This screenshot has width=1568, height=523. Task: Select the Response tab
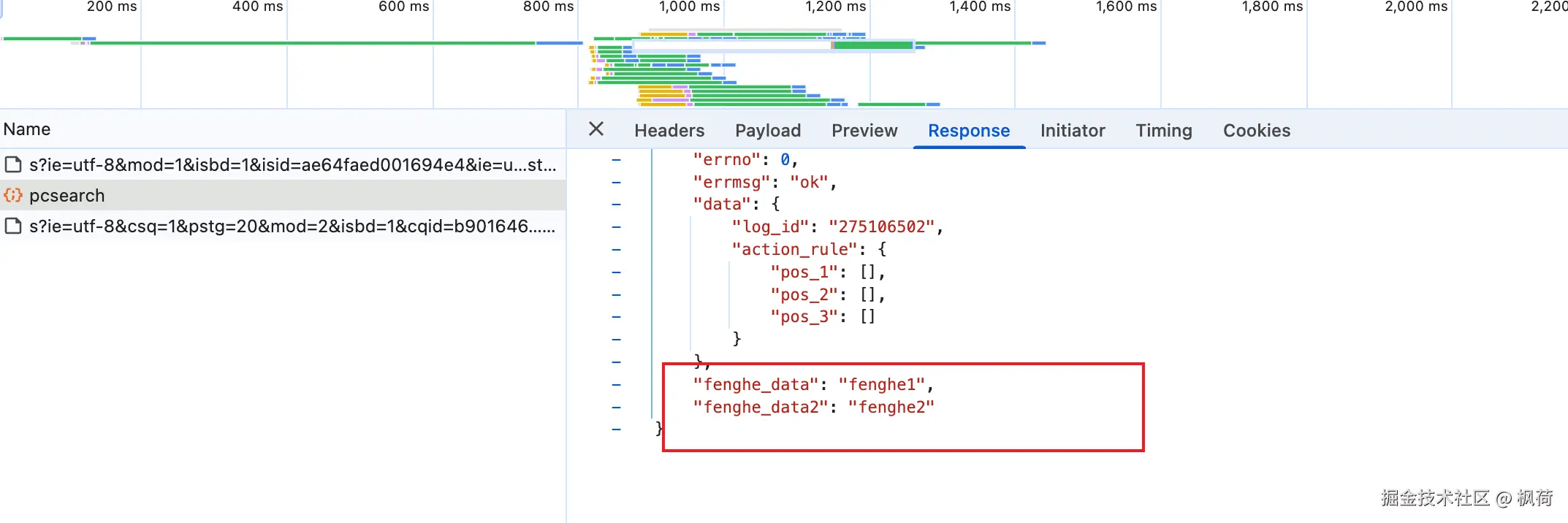click(969, 130)
